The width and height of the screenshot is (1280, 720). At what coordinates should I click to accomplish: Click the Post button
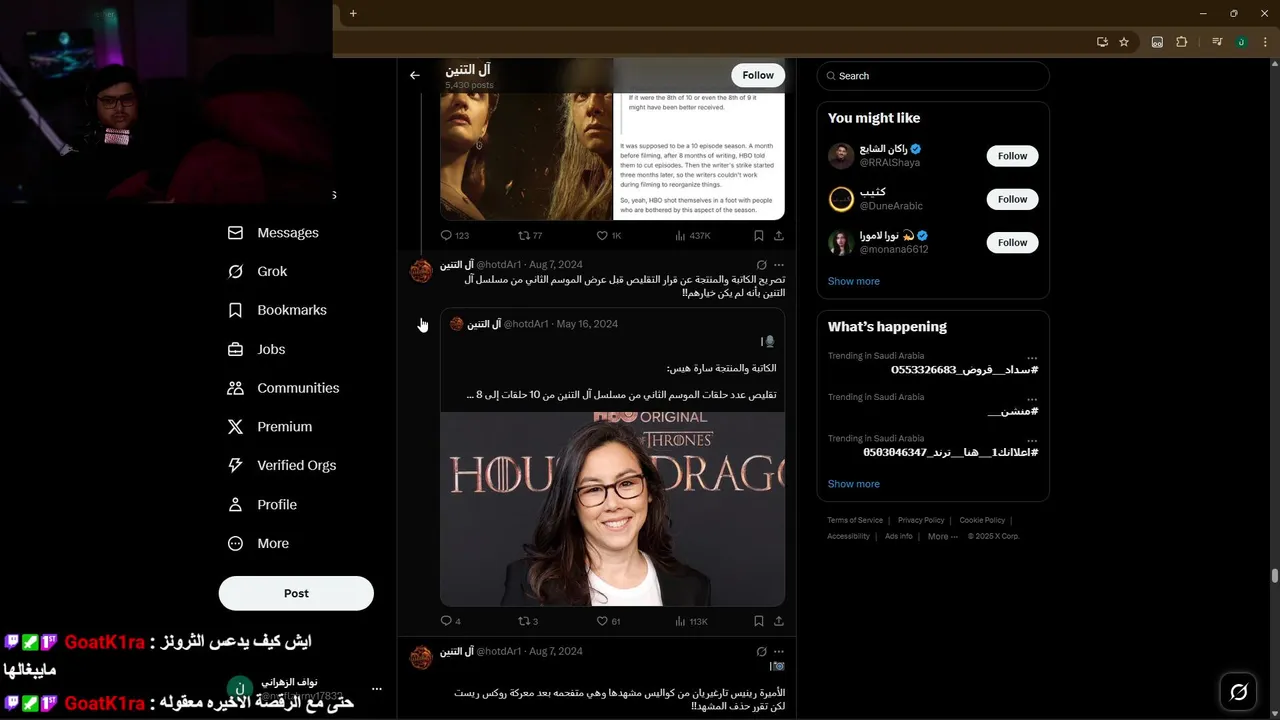[296, 593]
